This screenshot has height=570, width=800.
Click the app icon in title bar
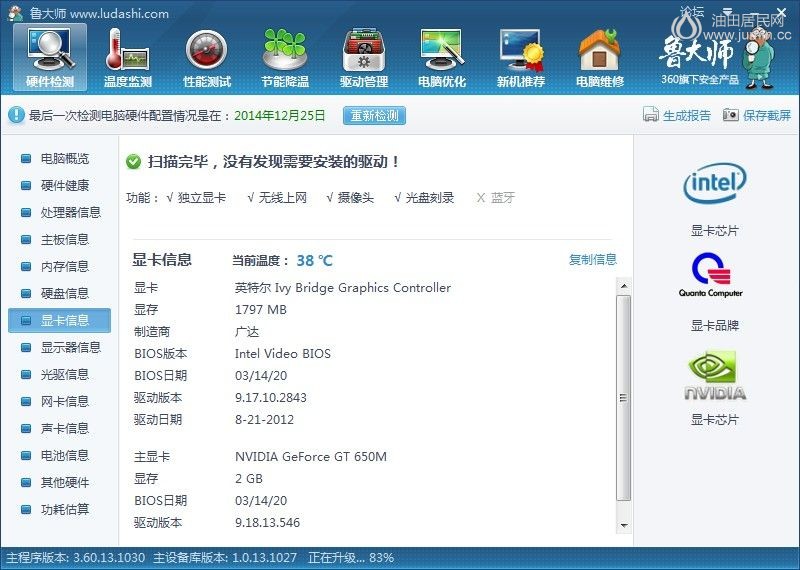point(15,13)
